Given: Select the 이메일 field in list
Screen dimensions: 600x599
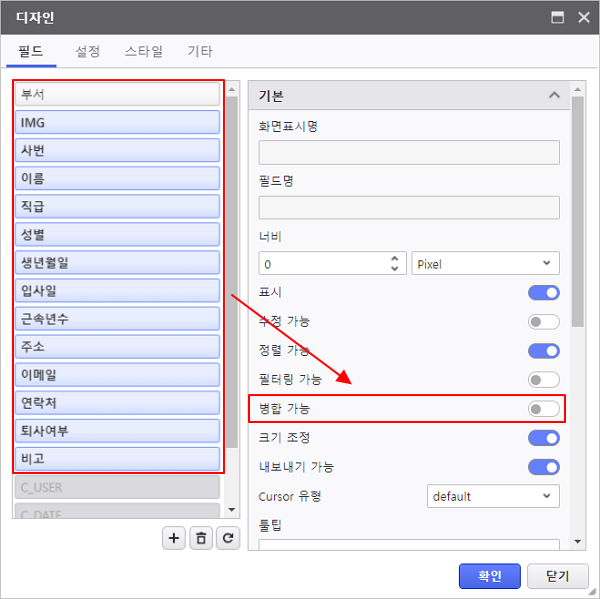Looking at the screenshot, I should pyautogui.click(x=118, y=375).
